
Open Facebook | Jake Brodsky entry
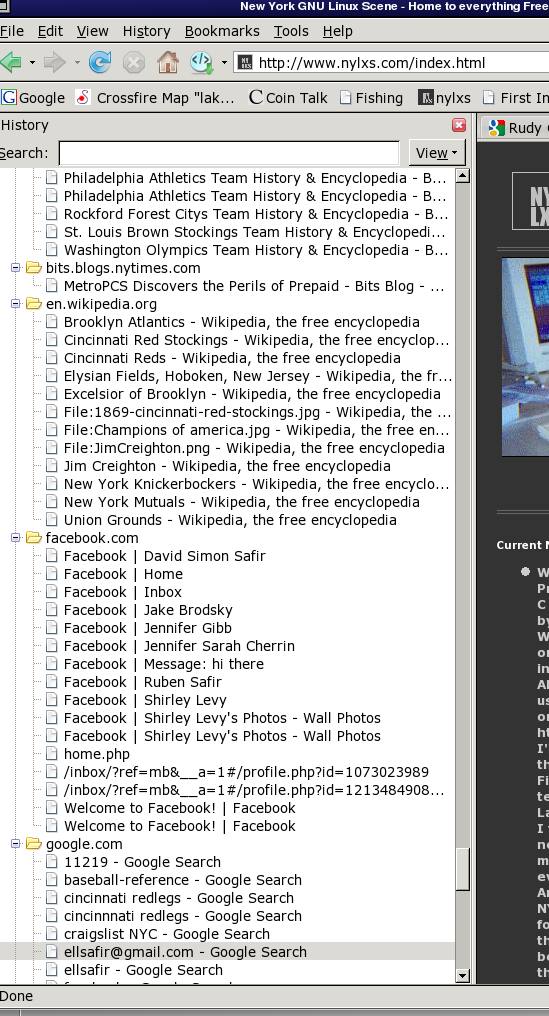(148, 610)
